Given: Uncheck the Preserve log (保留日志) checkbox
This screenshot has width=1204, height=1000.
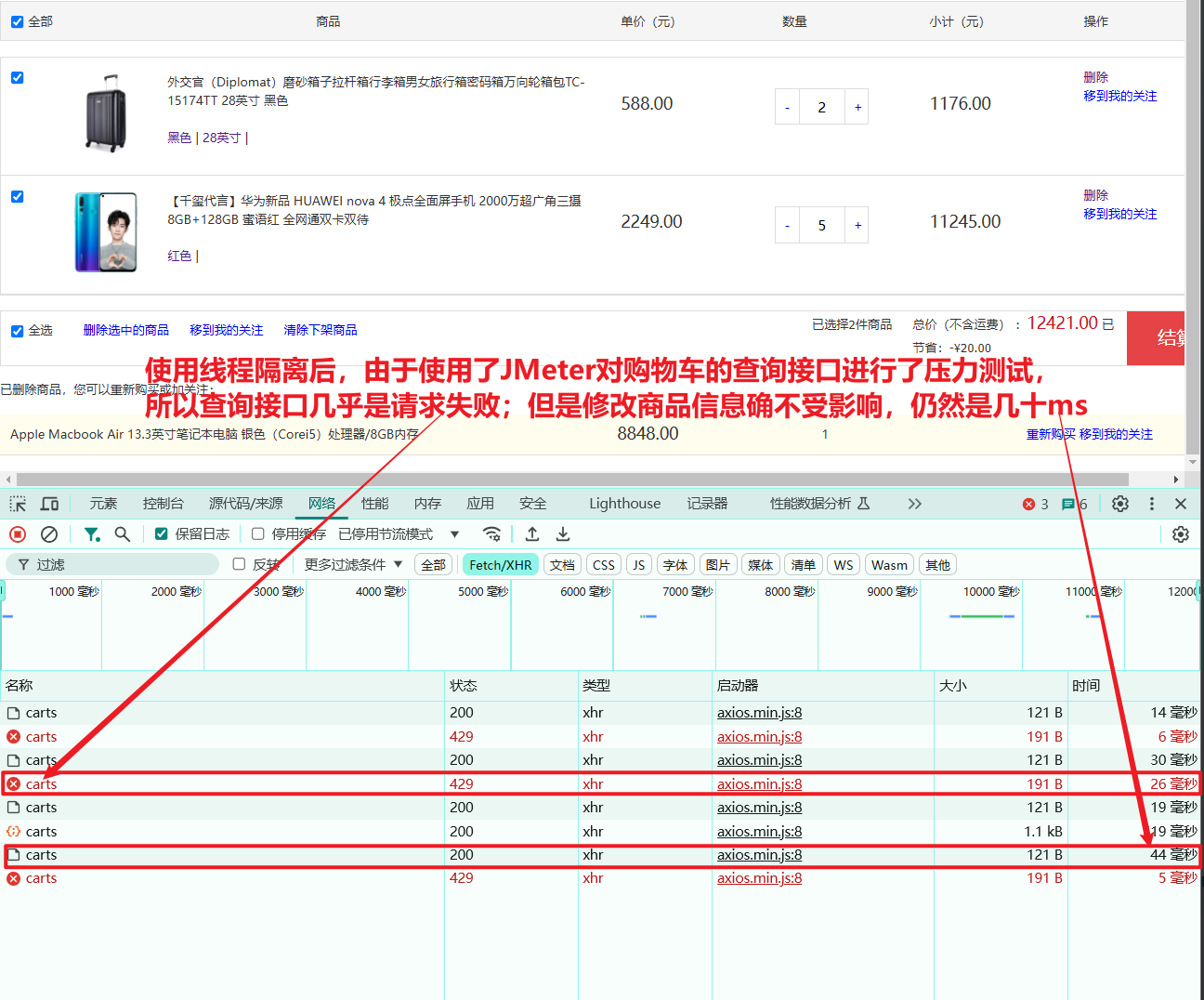Looking at the screenshot, I should [162, 534].
